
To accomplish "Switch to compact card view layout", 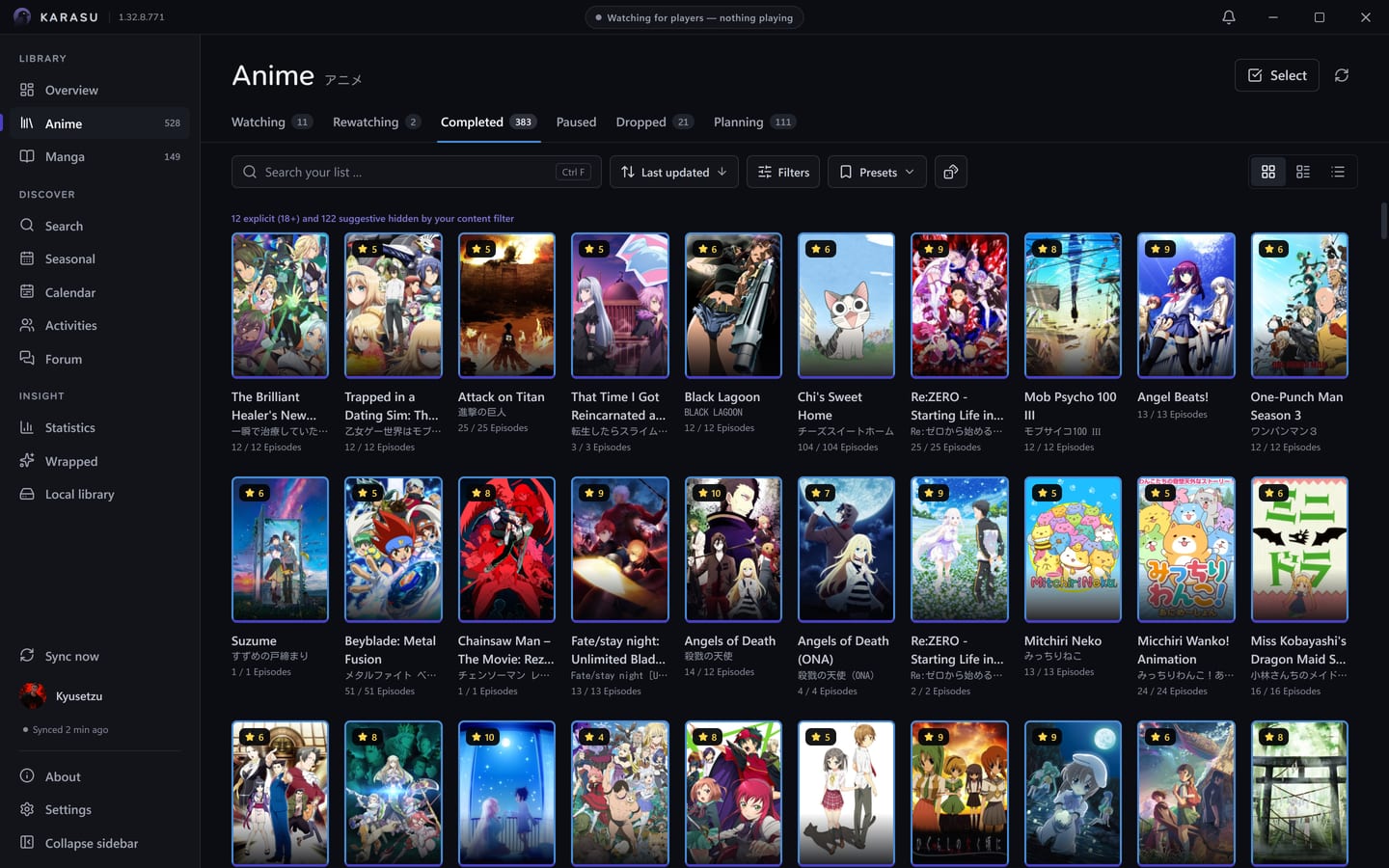I will [1303, 172].
